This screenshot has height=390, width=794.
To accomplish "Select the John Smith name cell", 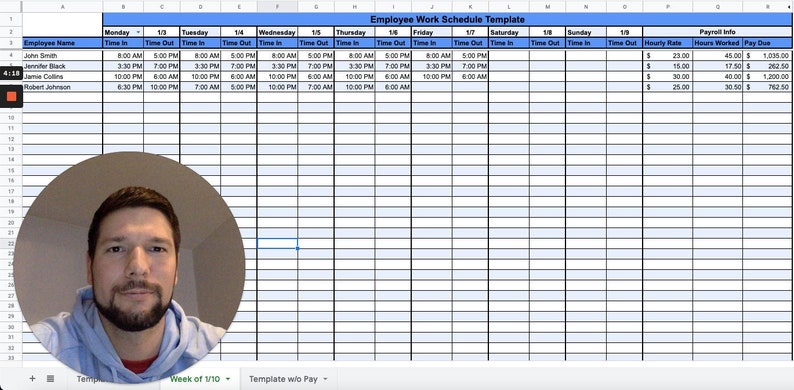I will (63, 56).
